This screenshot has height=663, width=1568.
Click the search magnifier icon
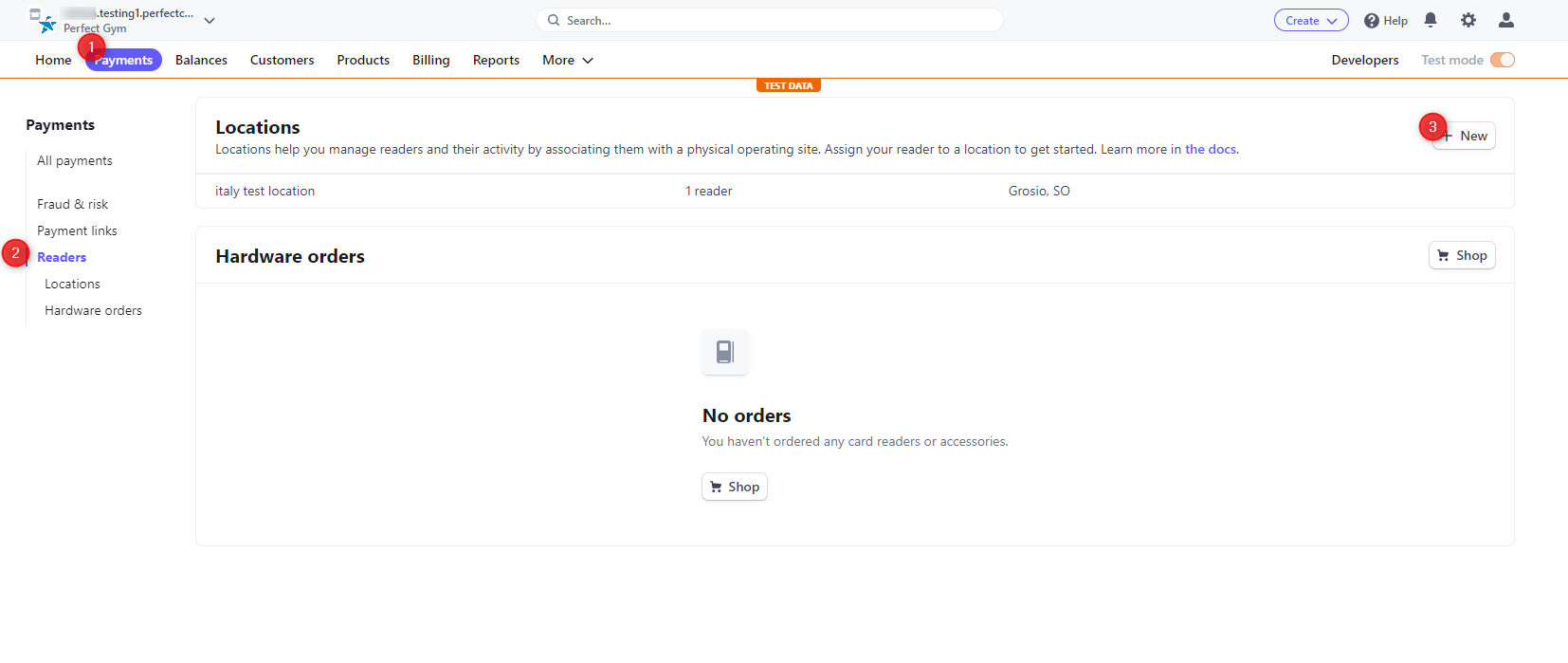click(x=554, y=20)
